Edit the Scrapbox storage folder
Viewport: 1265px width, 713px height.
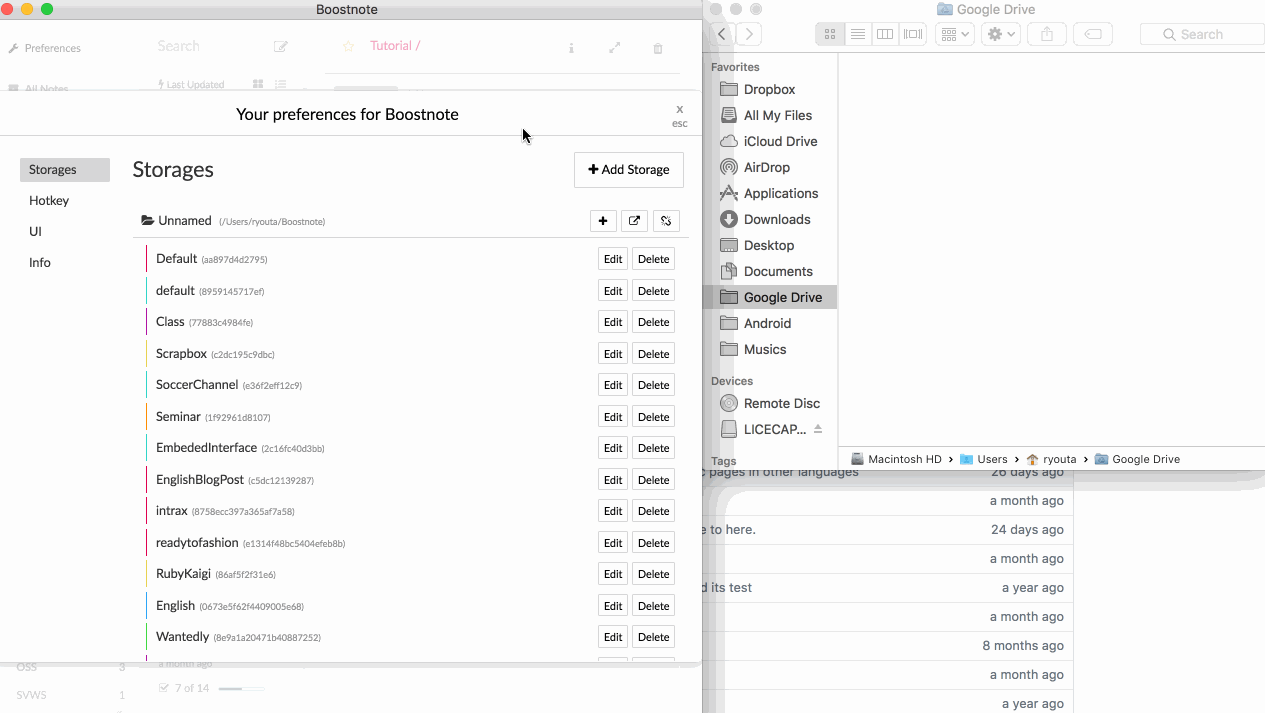[x=612, y=353]
